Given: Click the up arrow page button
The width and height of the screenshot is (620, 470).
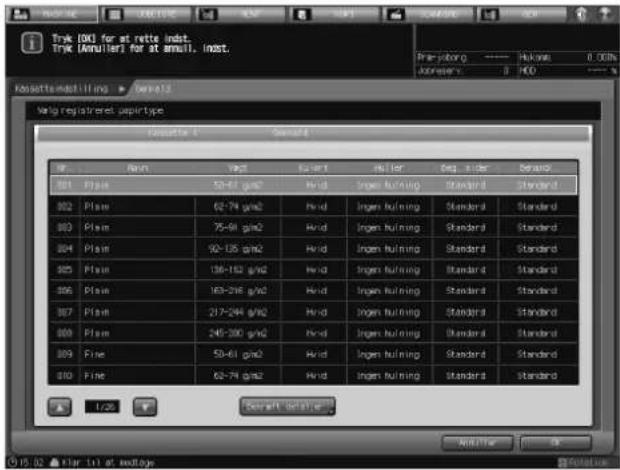Looking at the screenshot, I should (x=60, y=407).
